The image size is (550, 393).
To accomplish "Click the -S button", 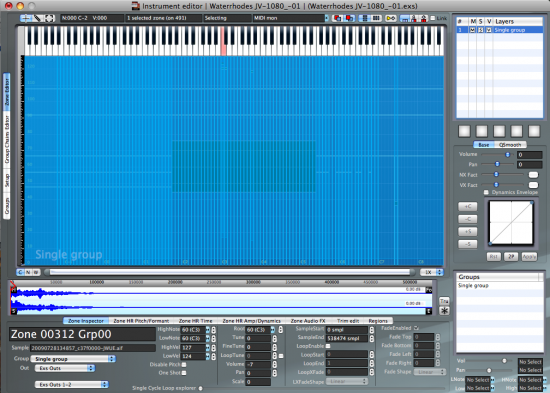I will (x=468, y=244).
